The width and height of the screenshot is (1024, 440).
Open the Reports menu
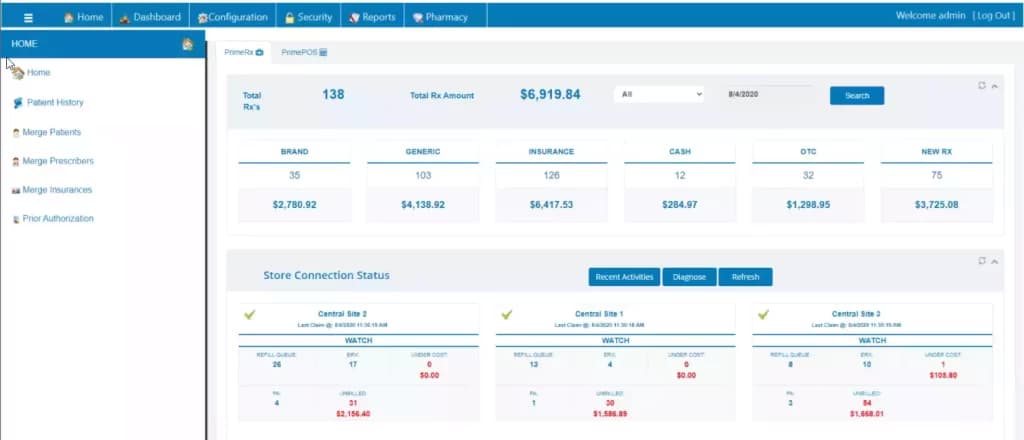(x=372, y=18)
